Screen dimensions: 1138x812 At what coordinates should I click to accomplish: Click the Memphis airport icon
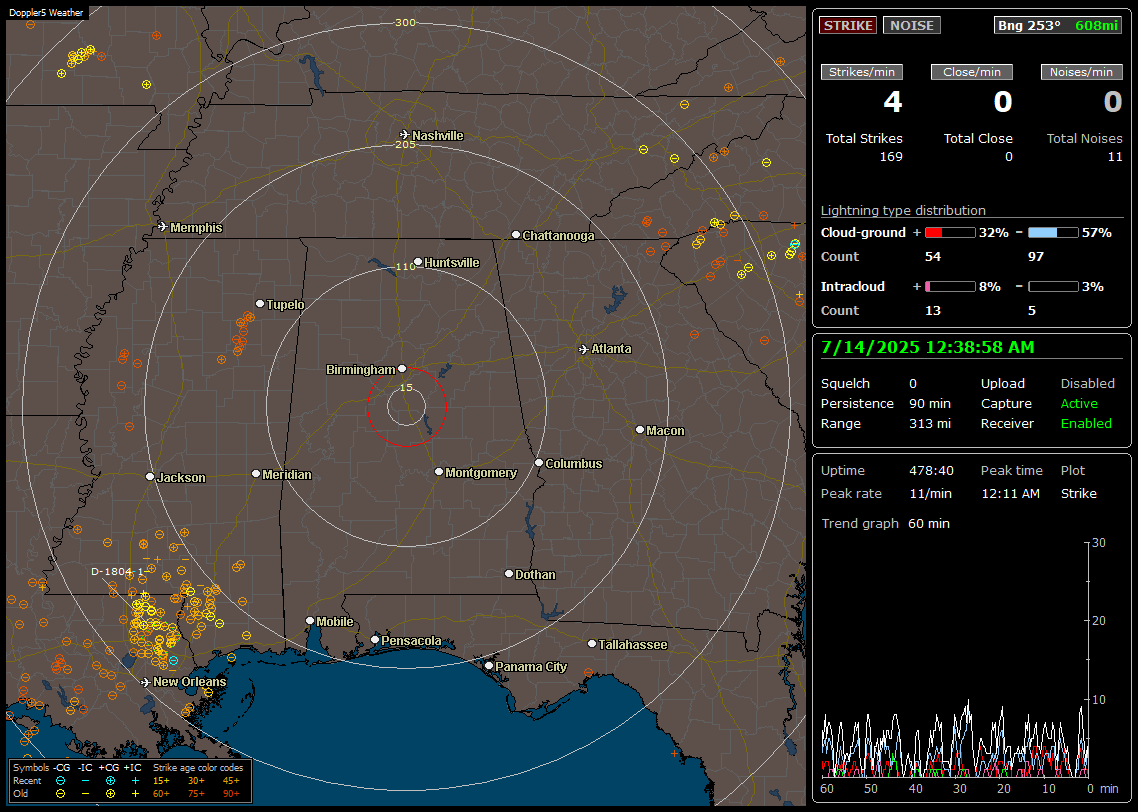pyautogui.click(x=163, y=227)
